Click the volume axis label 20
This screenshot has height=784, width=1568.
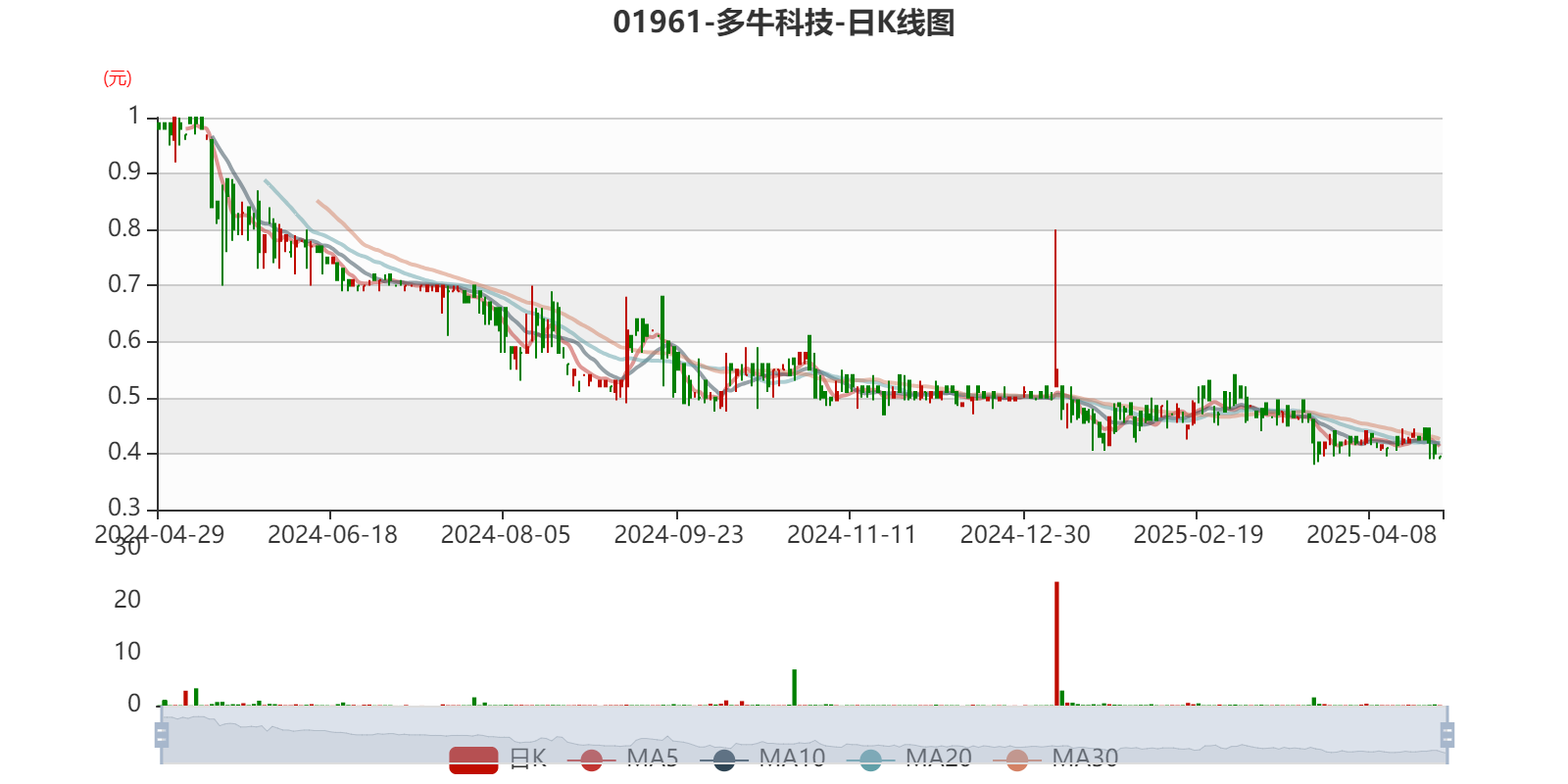click(127, 599)
